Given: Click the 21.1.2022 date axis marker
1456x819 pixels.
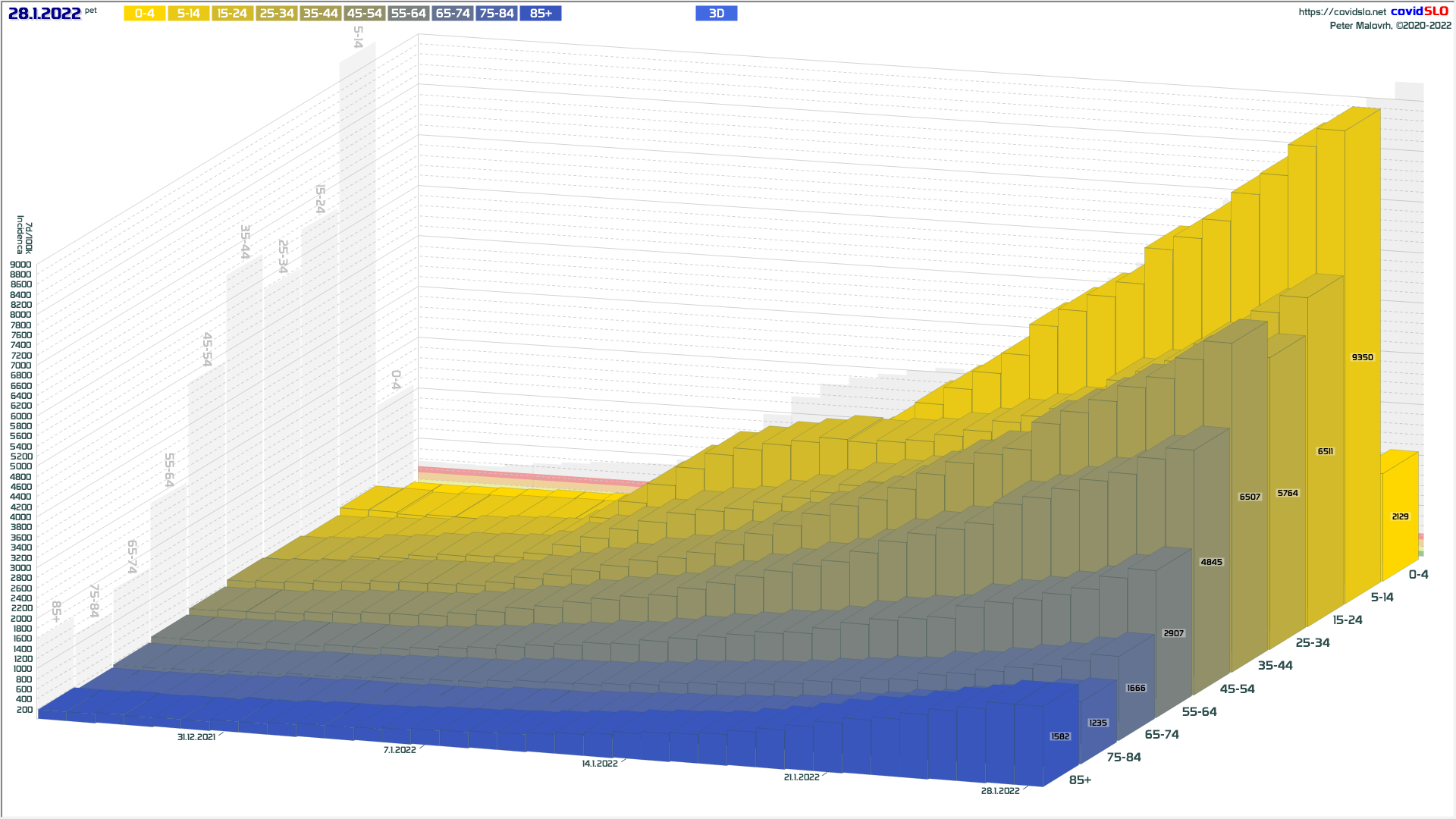Looking at the screenshot, I should coord(802,777).
